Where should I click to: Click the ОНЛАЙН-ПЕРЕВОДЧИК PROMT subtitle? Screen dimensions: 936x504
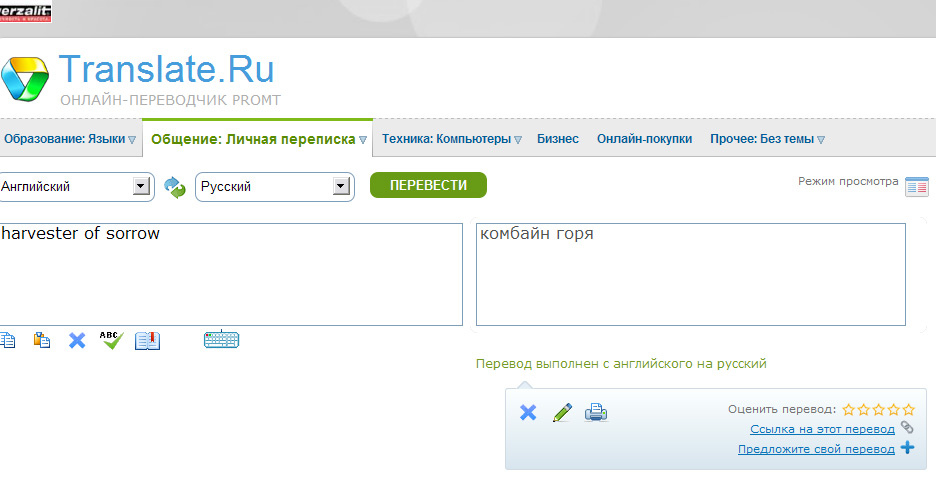[x=170, y=100]
